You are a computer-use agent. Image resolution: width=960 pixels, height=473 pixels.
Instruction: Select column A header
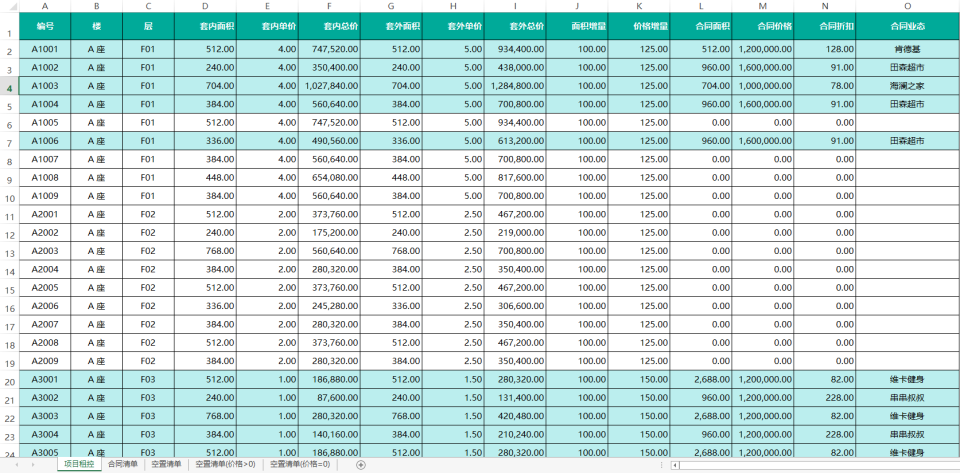(x=45, y=6)
